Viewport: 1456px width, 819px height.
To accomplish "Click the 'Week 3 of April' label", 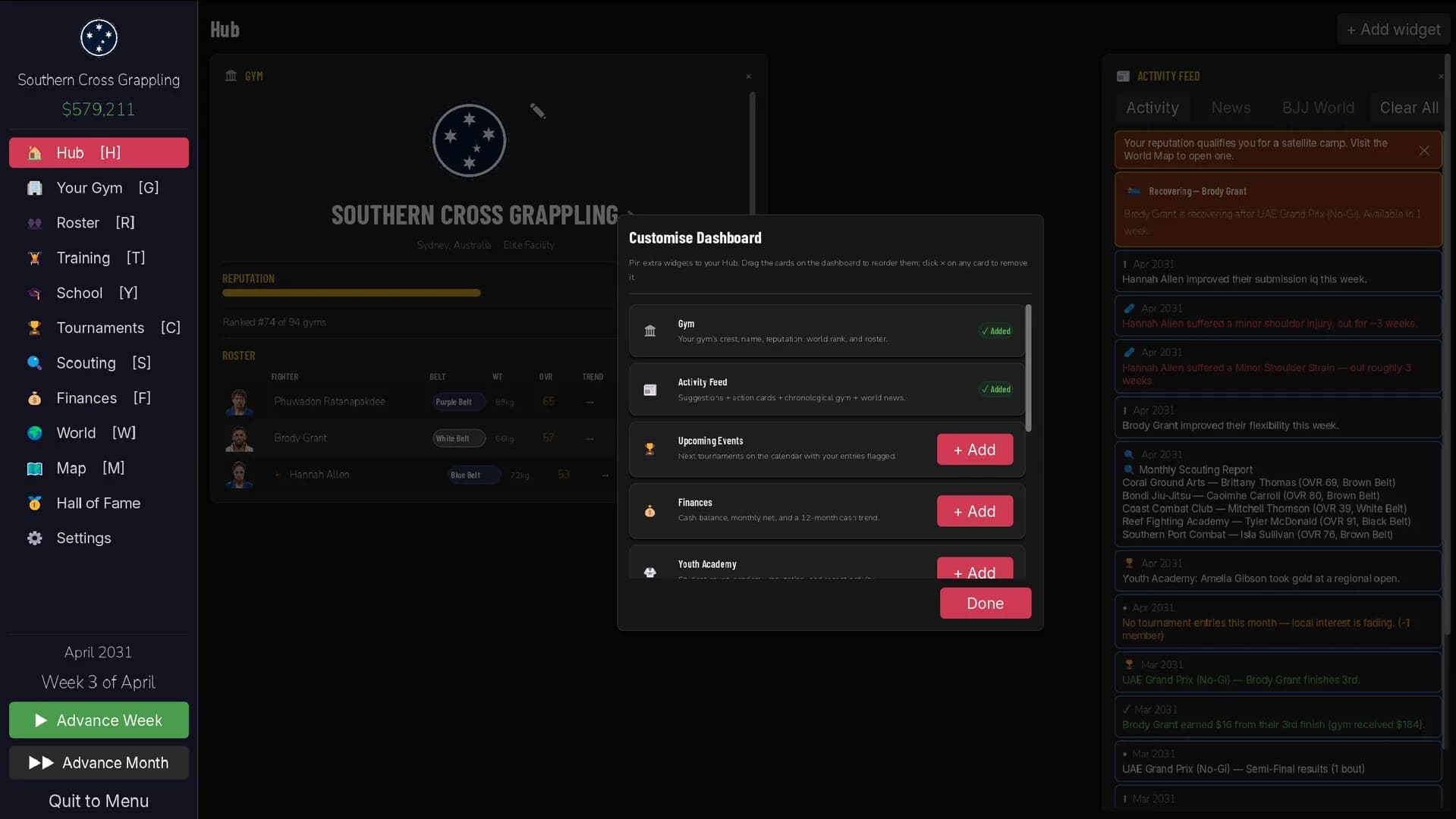I will (x=99, y=682).
